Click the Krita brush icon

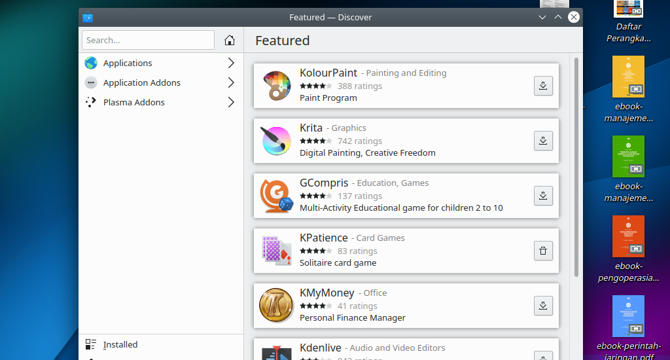(x=276, y=141)
